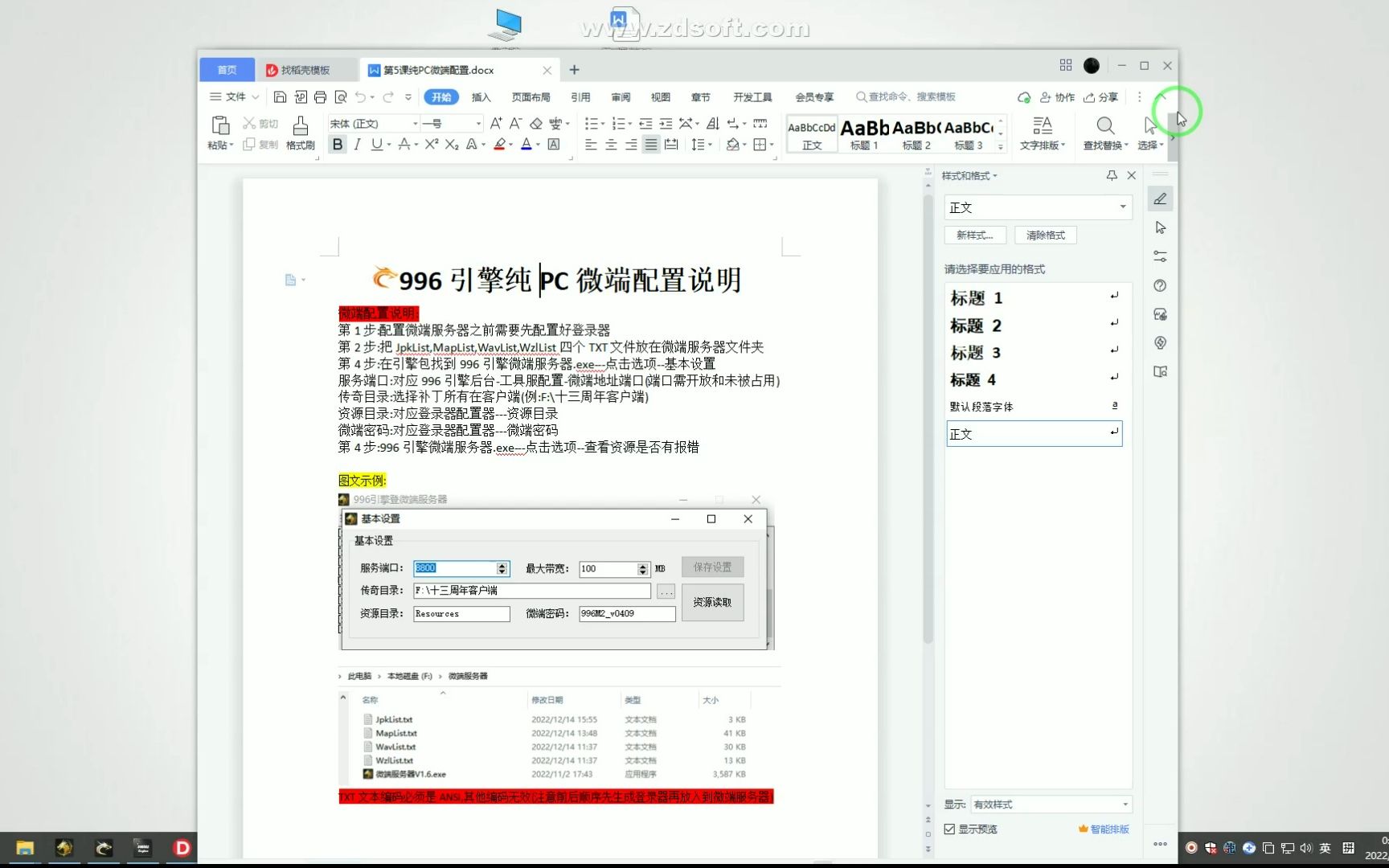Open the font name dropdown
The image size is (1389, 868).
click(416, 123)
